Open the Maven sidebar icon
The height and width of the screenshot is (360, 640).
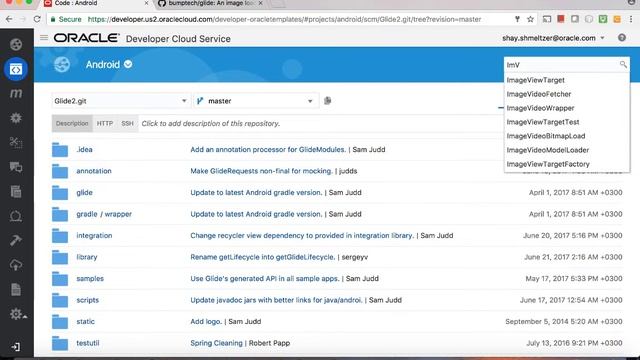(16, 93)
